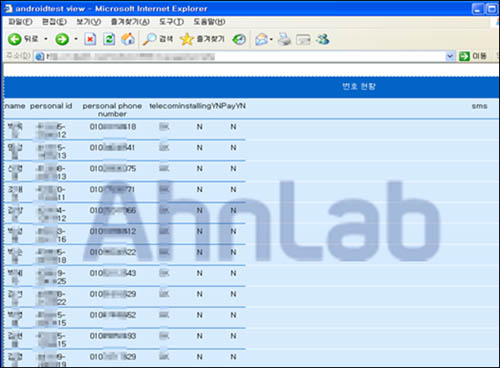Click the Internet Explorer page icon in title bar

coord(7,9)
